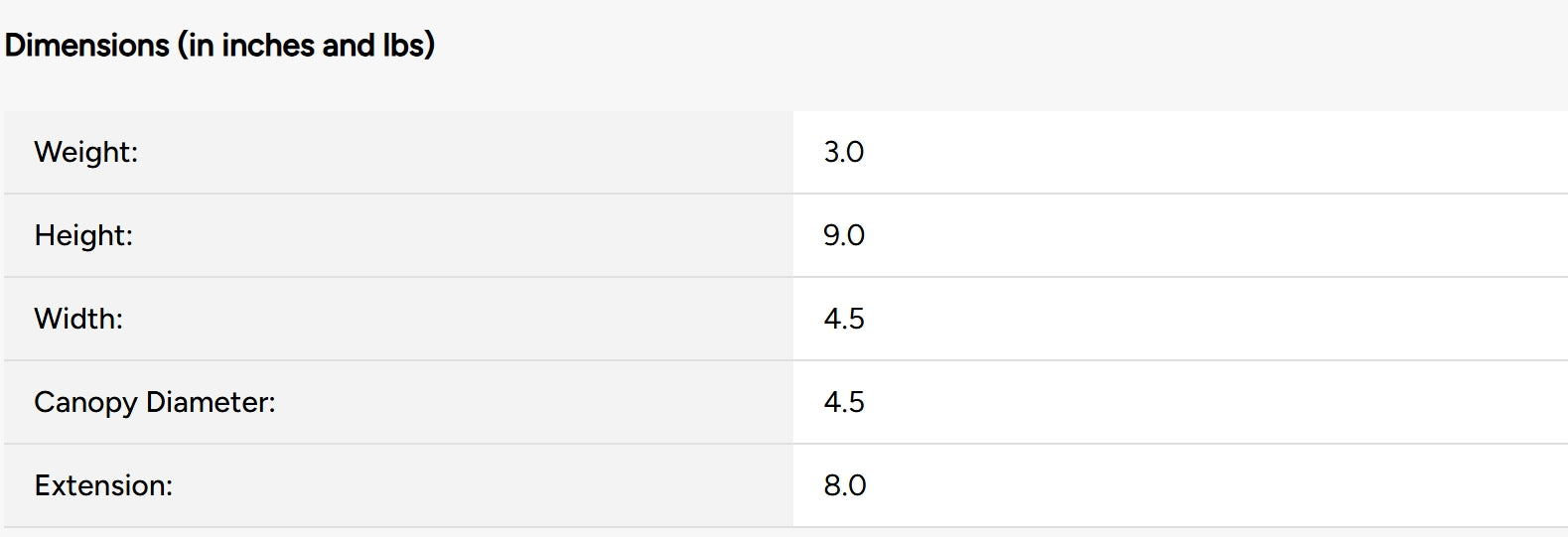Click the Height value 9.0
The image size is (1568, 537).
843,235
